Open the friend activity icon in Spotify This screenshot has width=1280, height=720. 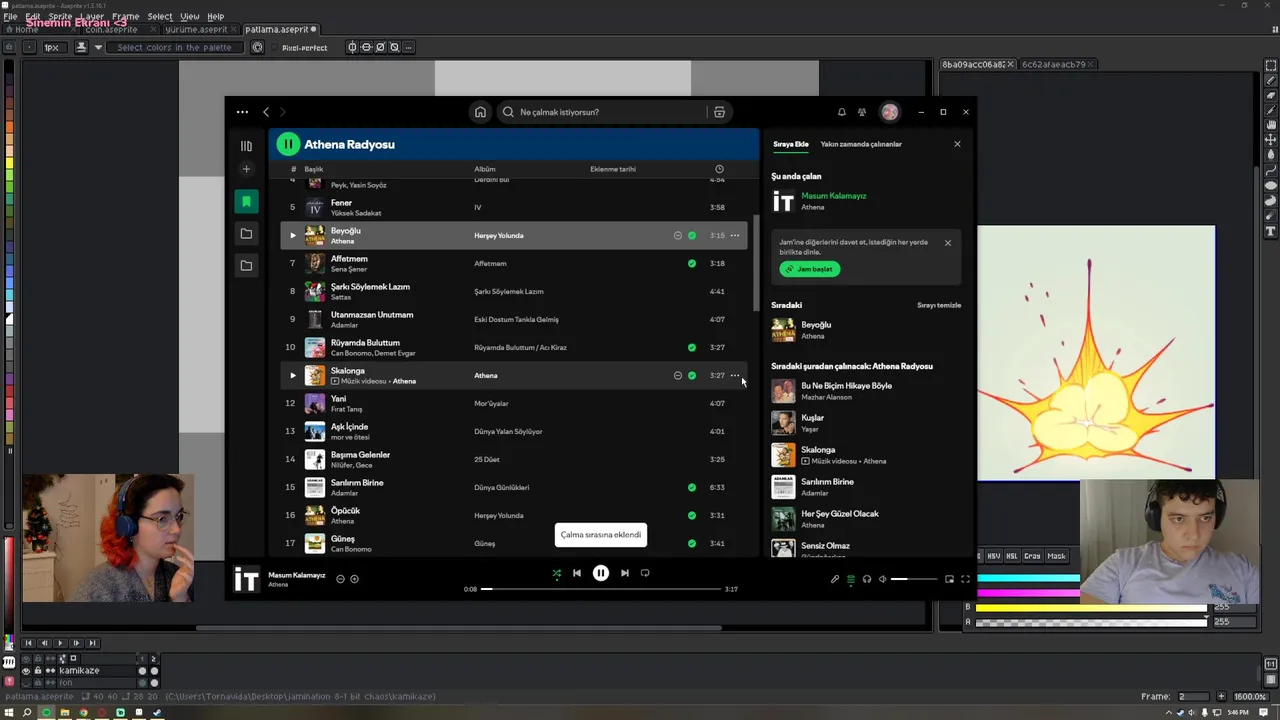coord(862,112)
